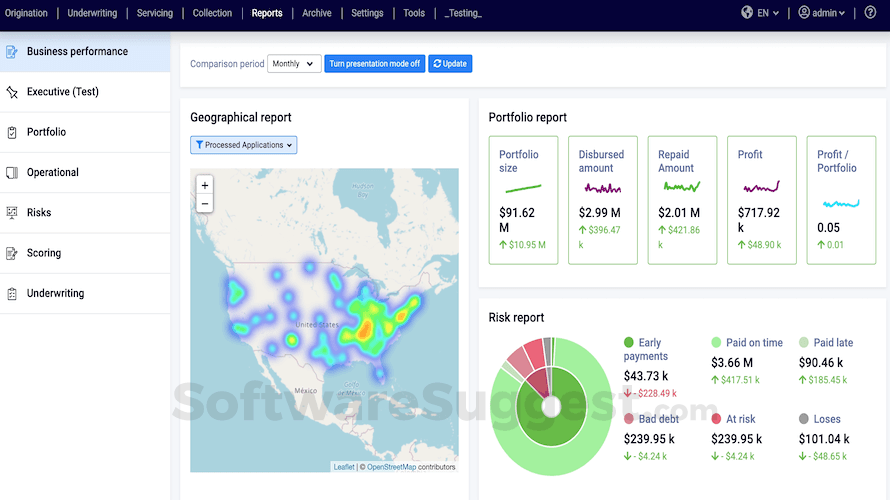Open the OpenStreetMap attribution link

(391, 467)
